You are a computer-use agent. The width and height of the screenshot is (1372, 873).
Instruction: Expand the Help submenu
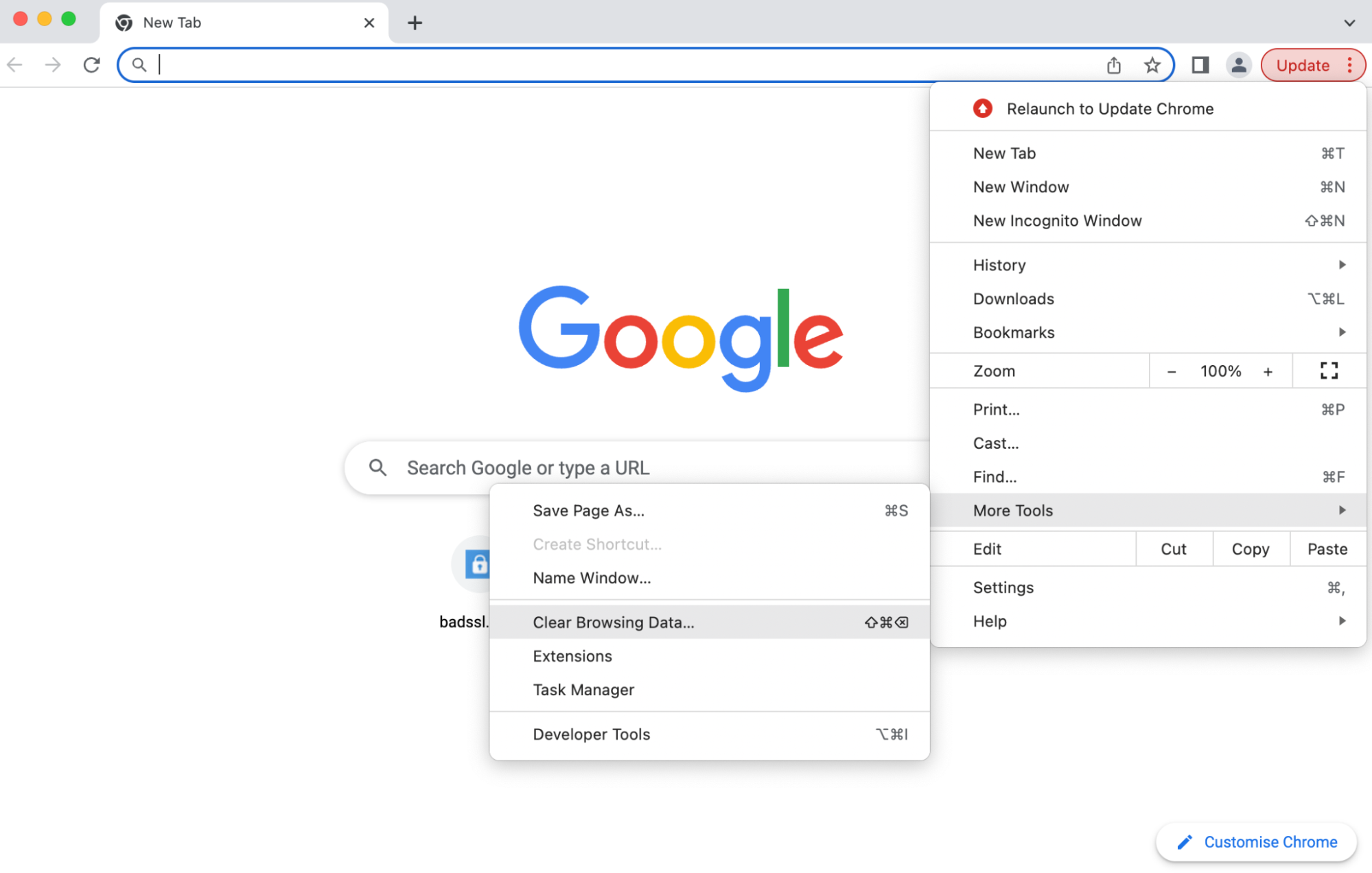click(x=1160, y=621)
